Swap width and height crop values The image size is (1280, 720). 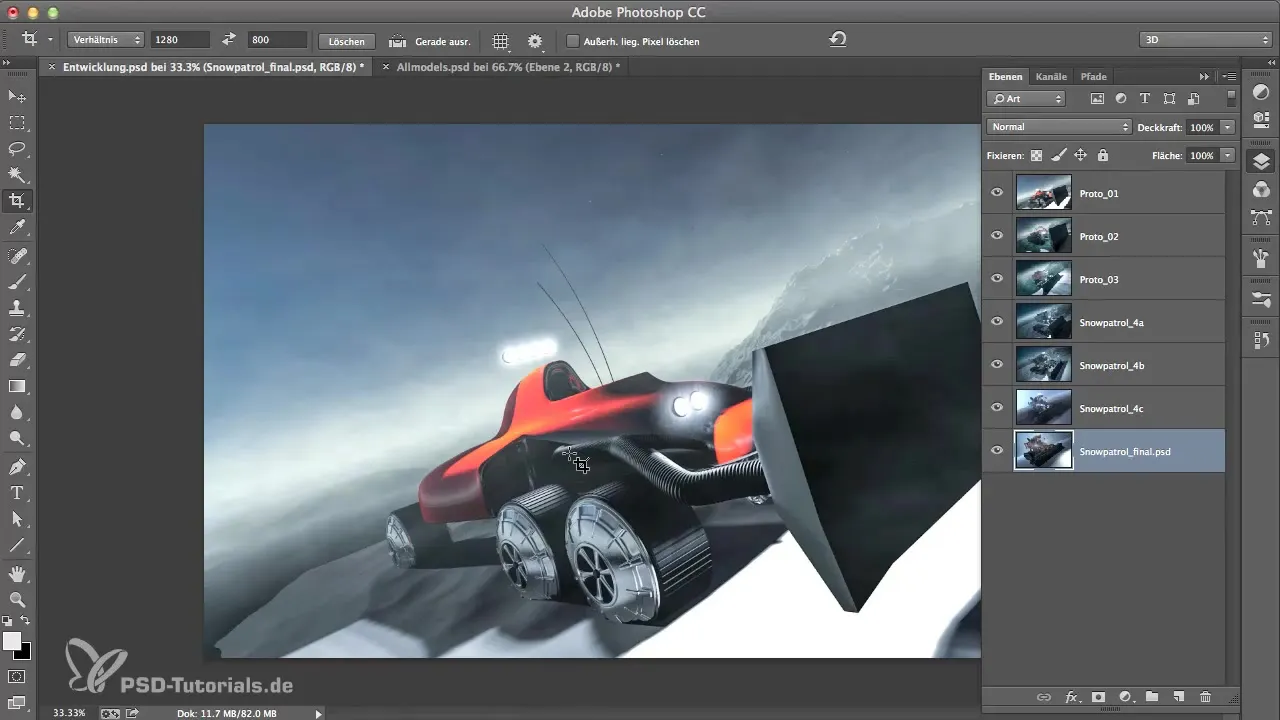click(228, 40)
